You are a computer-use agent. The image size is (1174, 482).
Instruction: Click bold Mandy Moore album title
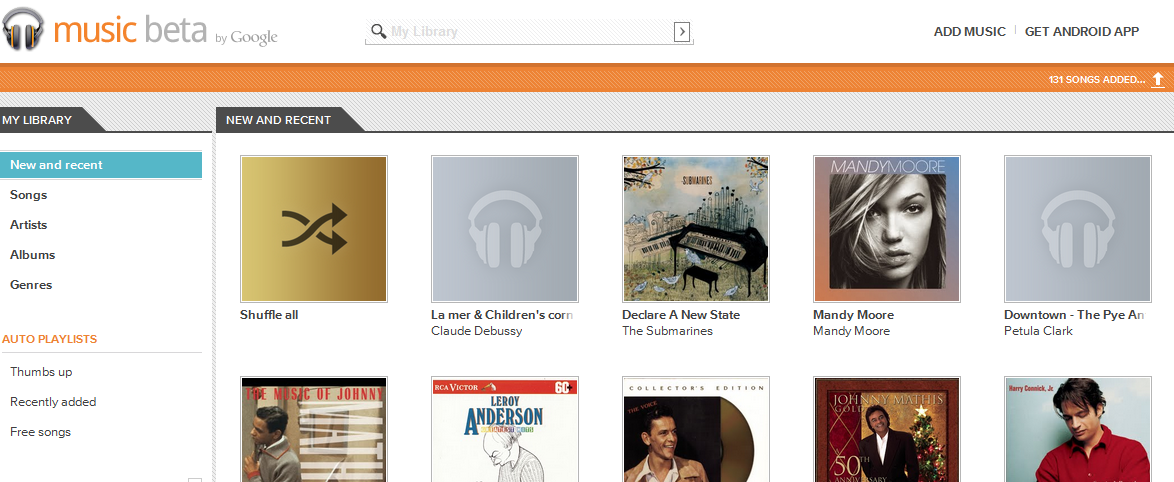tap(854, 315)
